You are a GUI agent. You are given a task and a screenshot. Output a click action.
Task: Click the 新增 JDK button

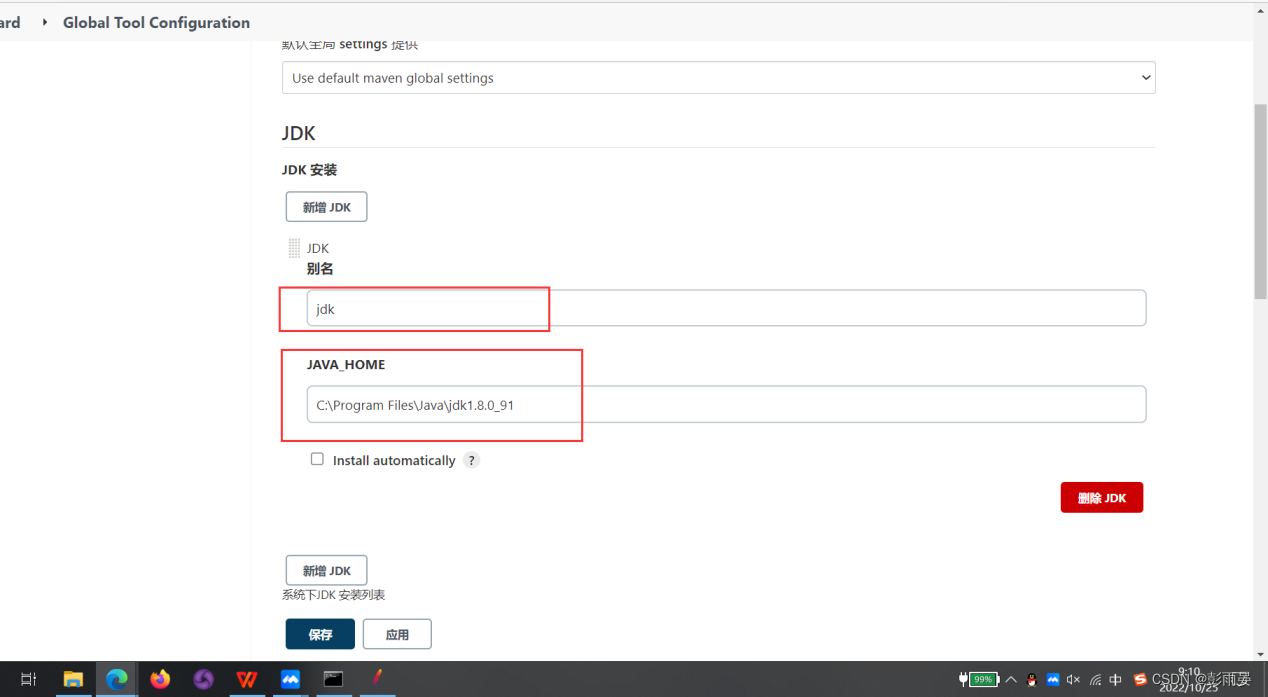(x=326, y=206)
